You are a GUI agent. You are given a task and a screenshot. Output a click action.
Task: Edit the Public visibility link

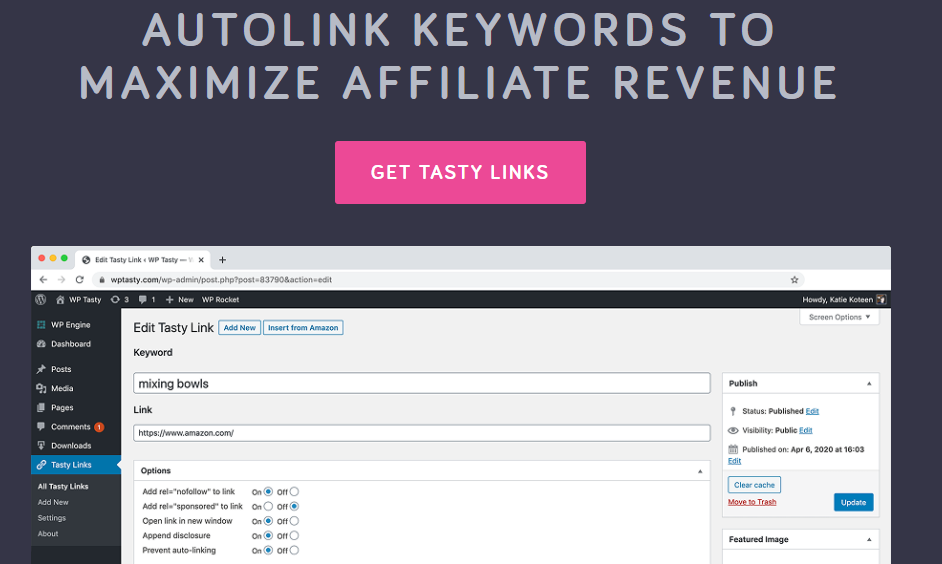[806, 431]
